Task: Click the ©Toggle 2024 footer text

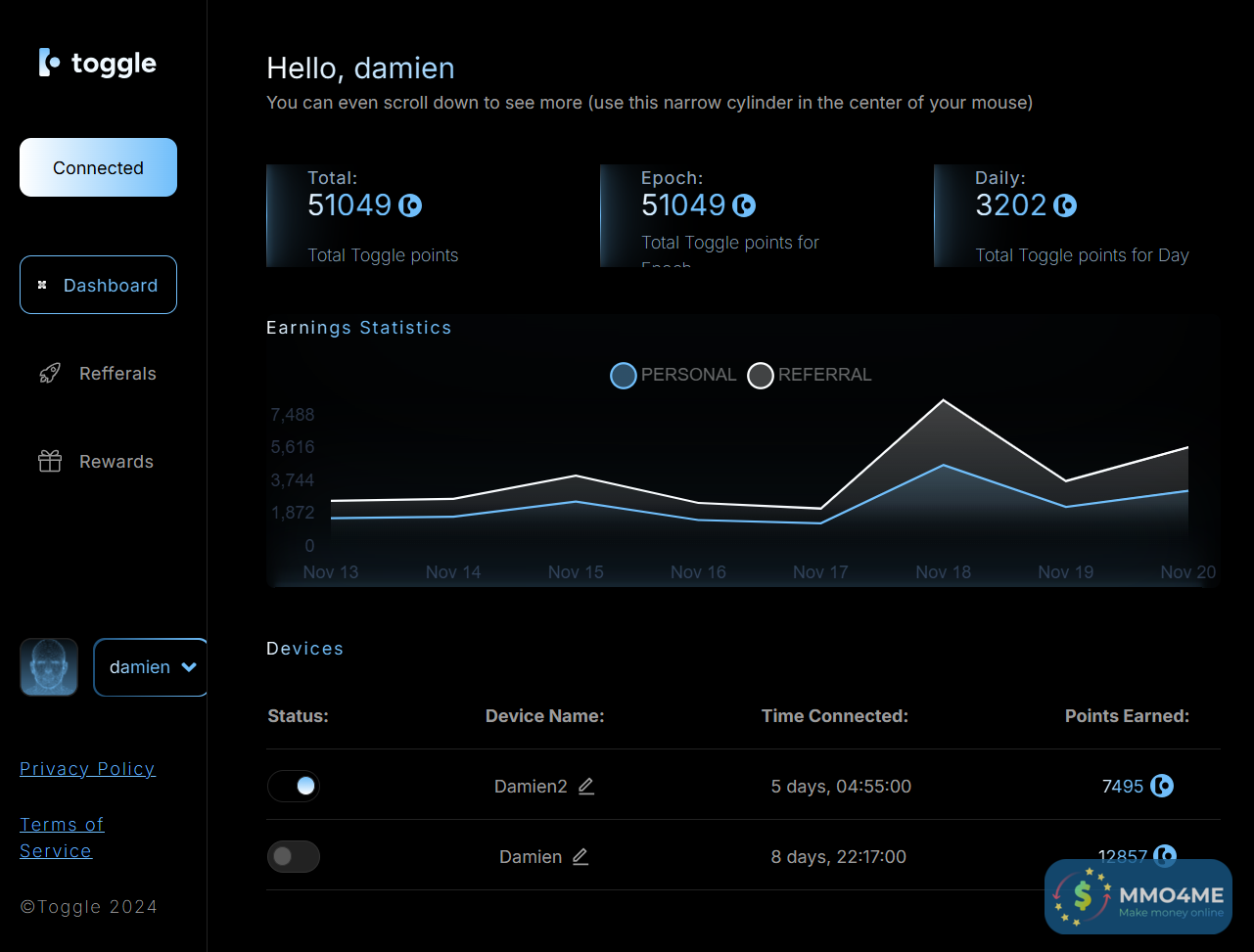Action: coord(89,907)
